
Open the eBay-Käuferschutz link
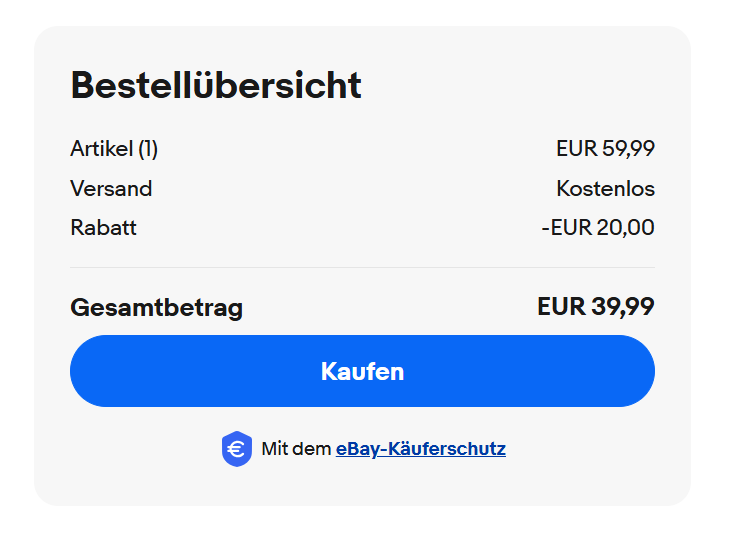(x=420, y=449)
